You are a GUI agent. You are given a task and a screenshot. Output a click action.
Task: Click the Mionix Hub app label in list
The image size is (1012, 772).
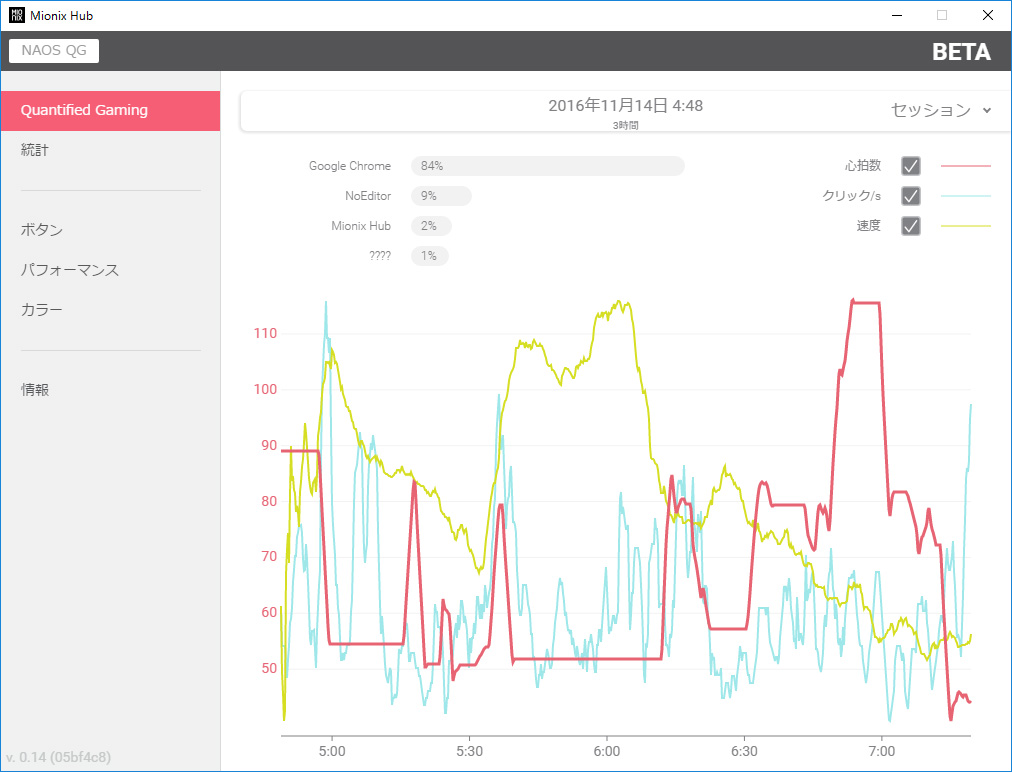[361, 226]
